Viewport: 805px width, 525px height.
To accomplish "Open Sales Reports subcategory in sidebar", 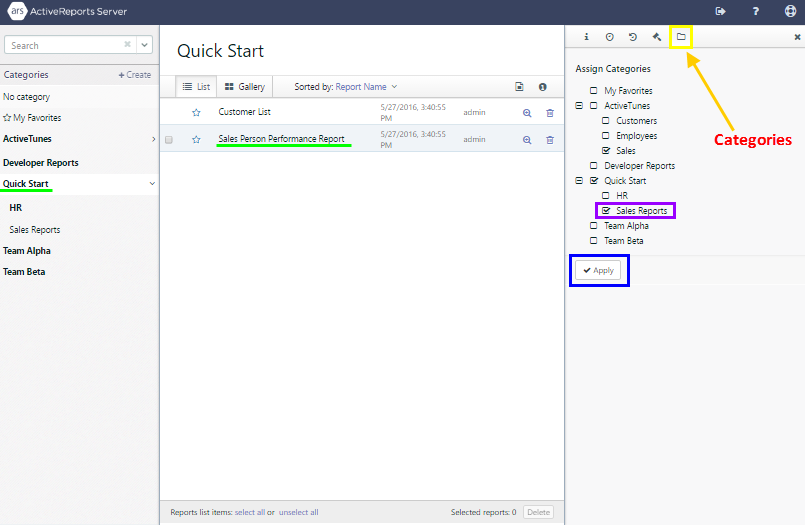I will click(34, 229).
